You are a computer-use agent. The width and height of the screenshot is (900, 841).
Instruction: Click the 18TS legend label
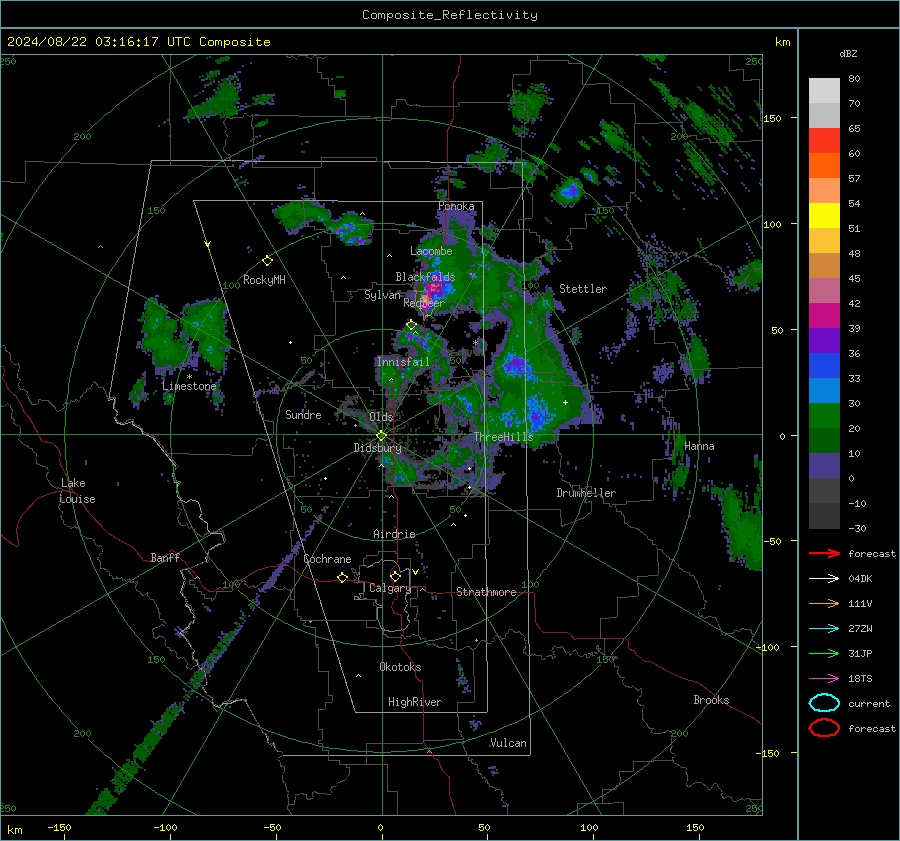[x=860, y=679]
